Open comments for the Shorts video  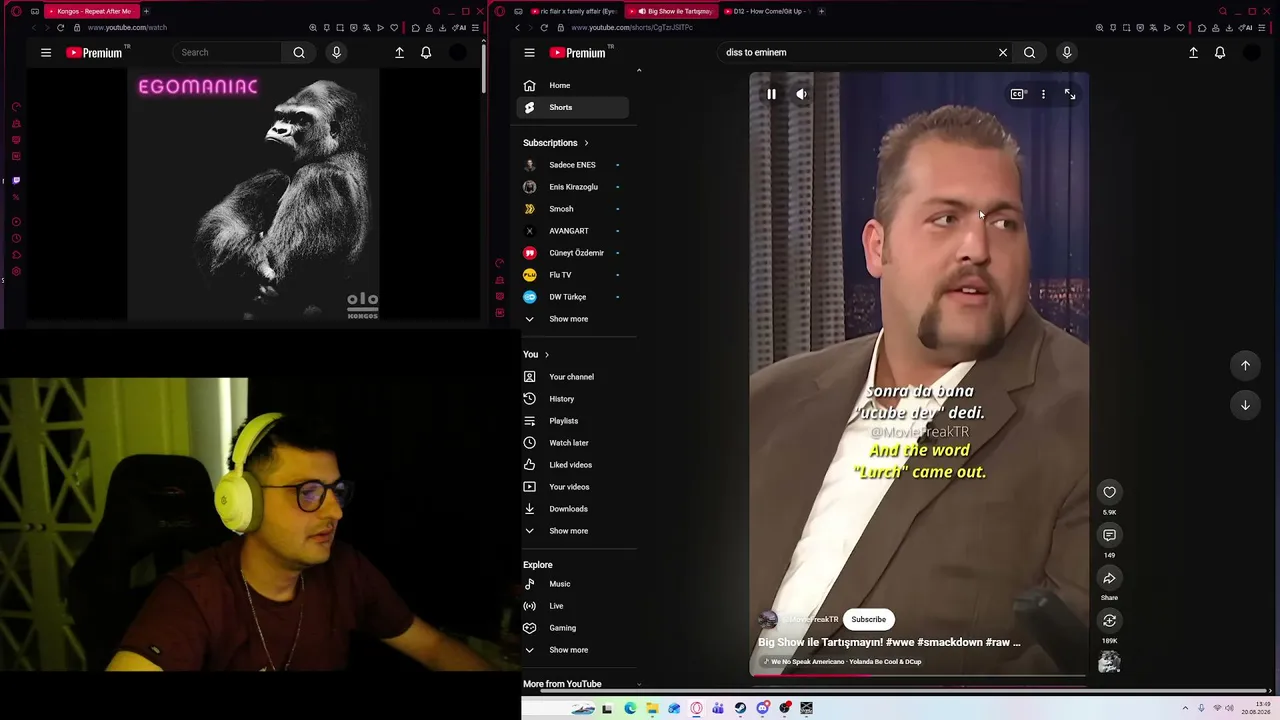click(1109, 535)
